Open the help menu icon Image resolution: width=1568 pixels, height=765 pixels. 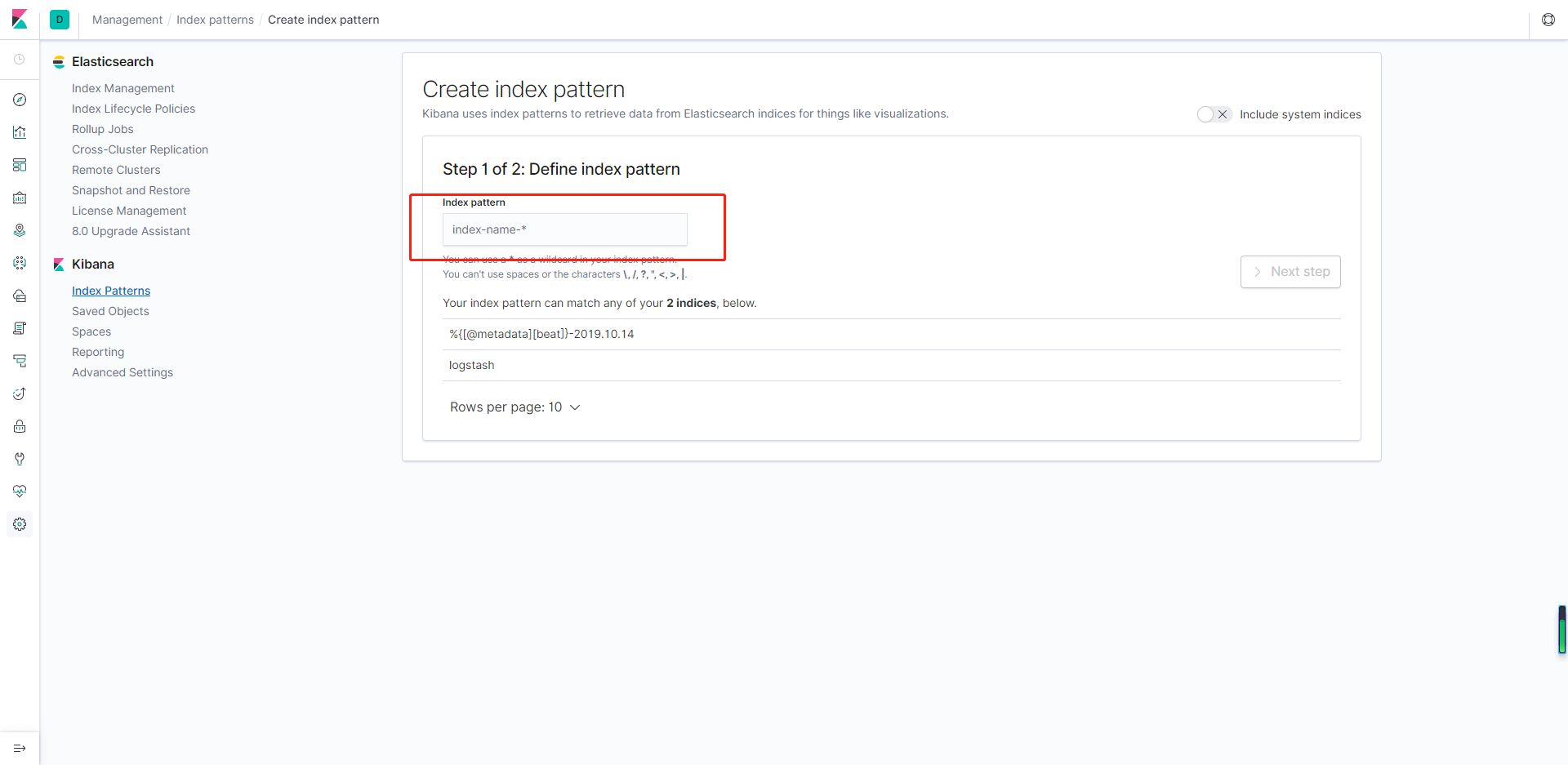coord(1548,20)
